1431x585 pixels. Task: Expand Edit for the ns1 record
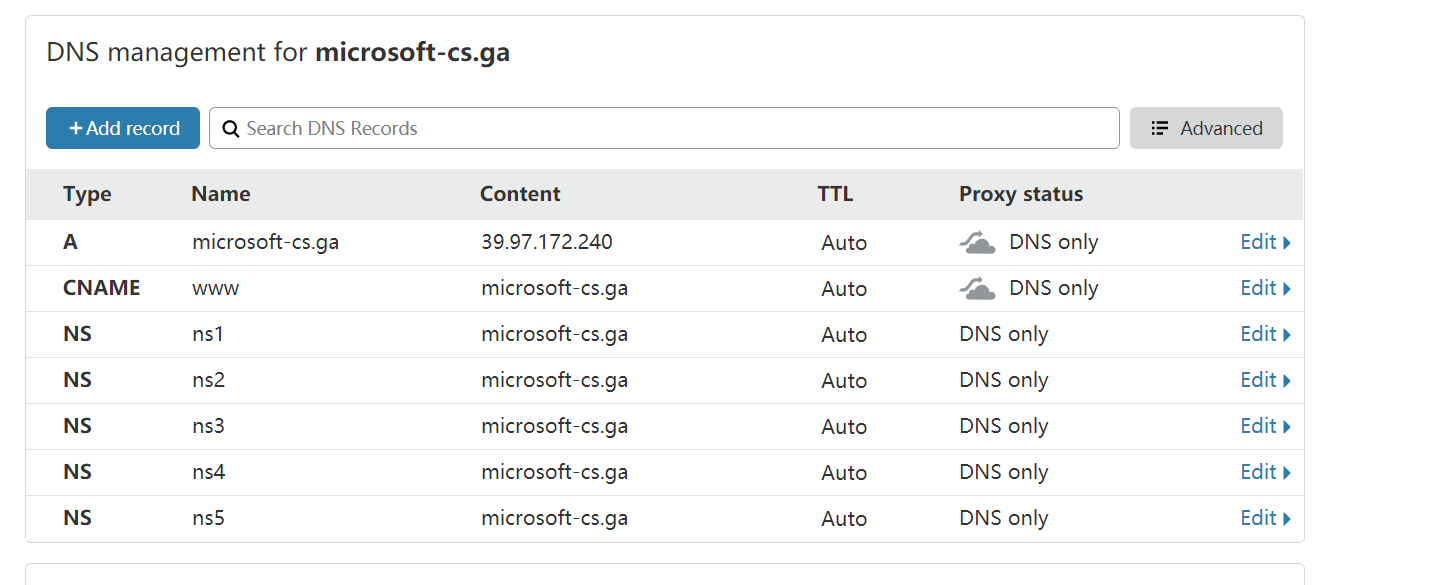[x=1265, y=334]
